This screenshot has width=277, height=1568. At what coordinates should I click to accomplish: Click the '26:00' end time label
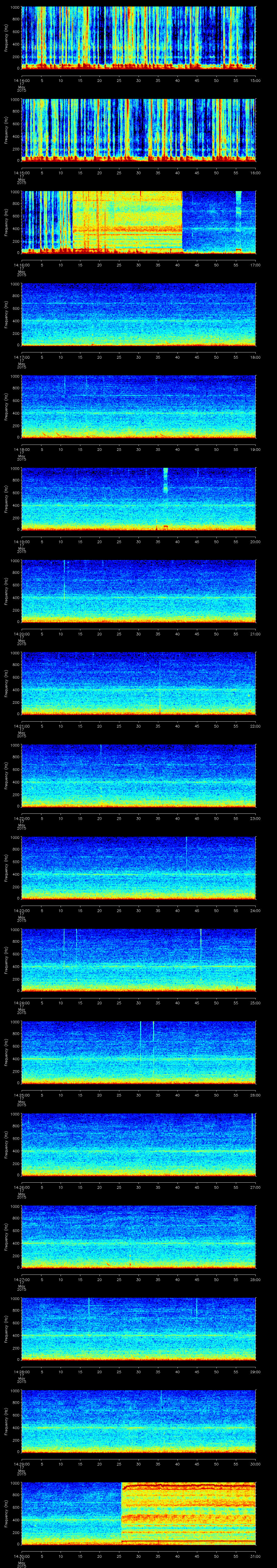click(256, 1095)
